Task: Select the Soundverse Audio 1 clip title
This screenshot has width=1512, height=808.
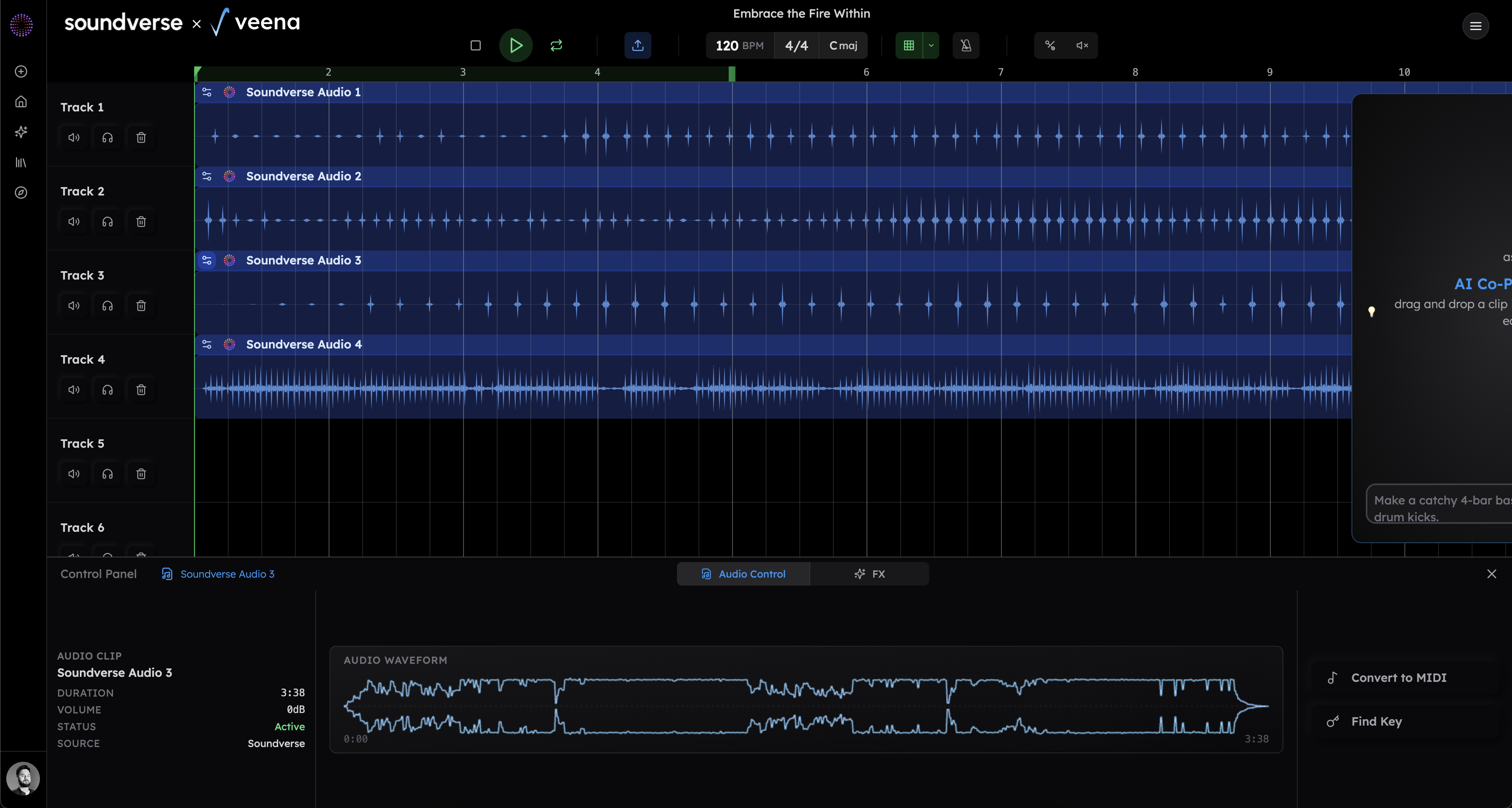Action: click(x=303, y=92)
